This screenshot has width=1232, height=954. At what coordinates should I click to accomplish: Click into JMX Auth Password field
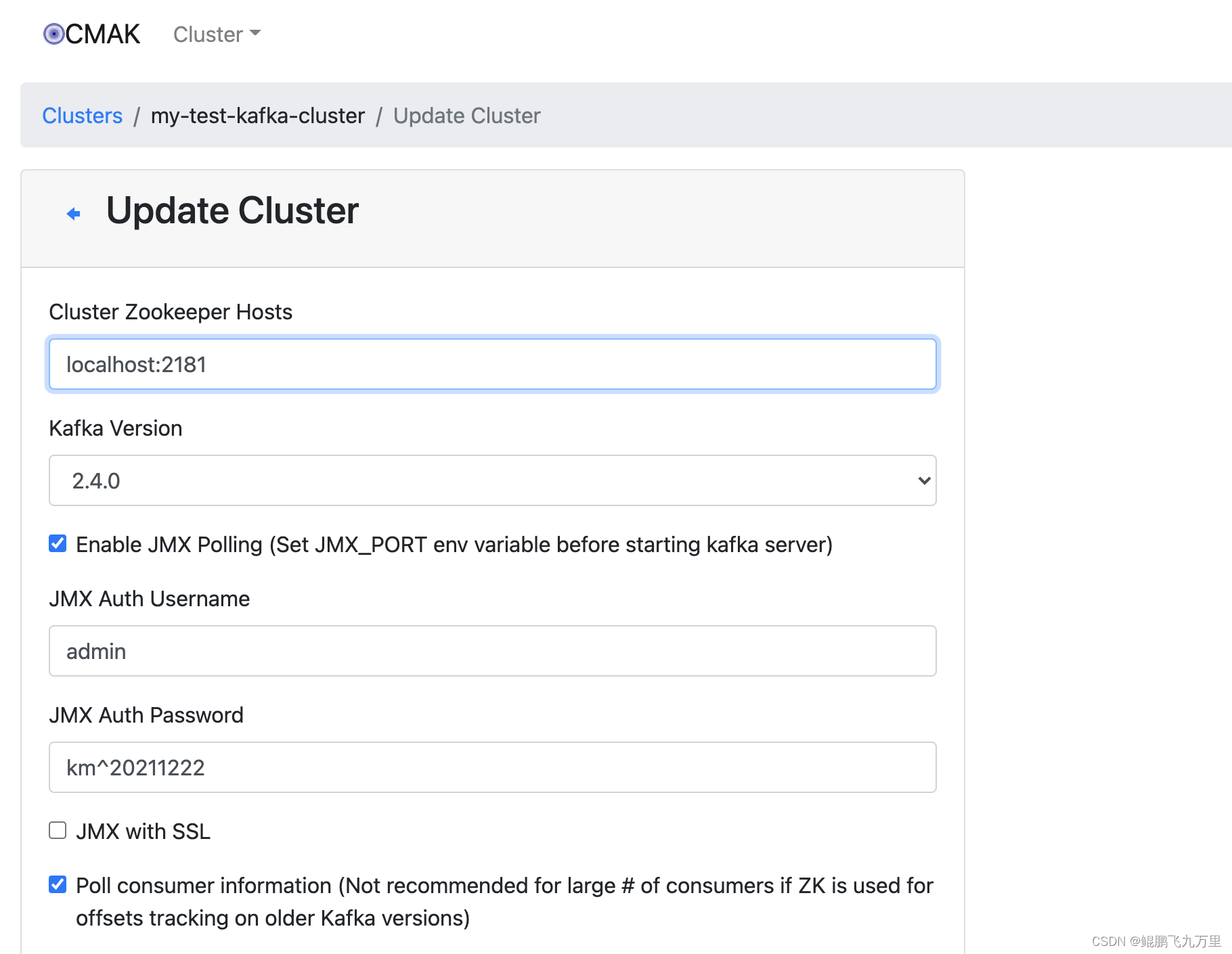493,767
